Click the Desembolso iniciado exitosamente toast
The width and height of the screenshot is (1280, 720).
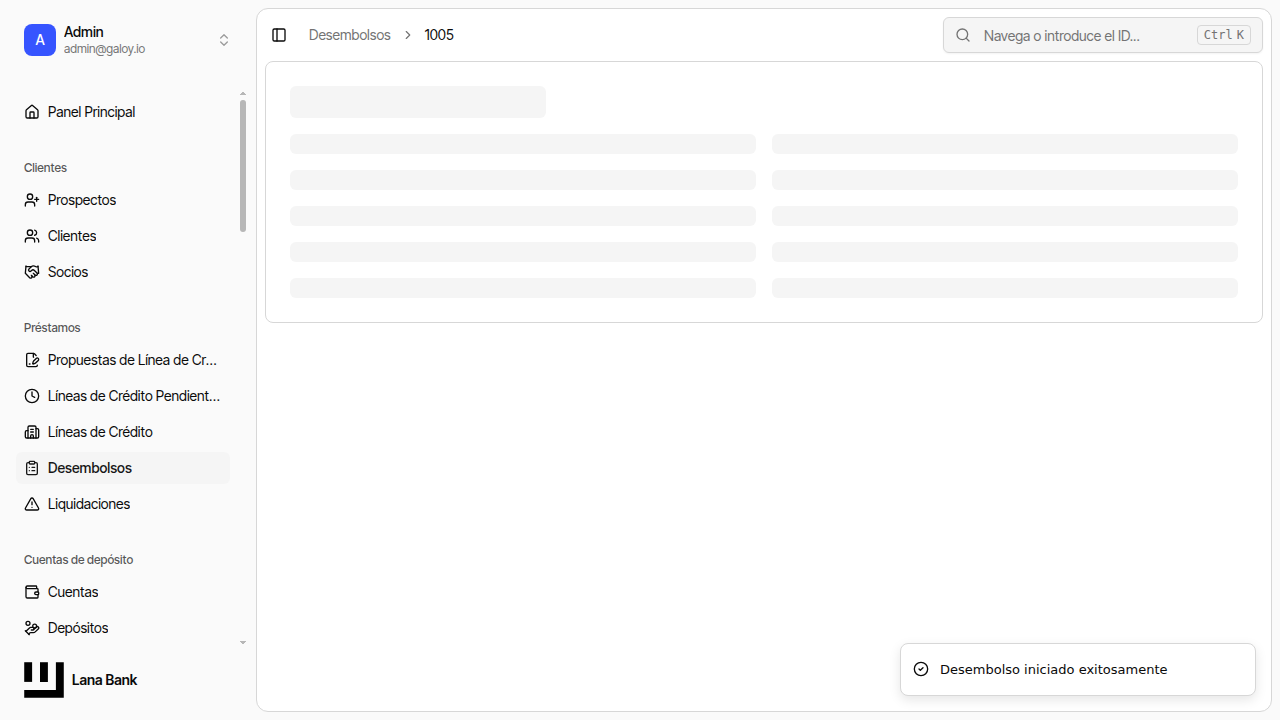tap(1078, 669)
